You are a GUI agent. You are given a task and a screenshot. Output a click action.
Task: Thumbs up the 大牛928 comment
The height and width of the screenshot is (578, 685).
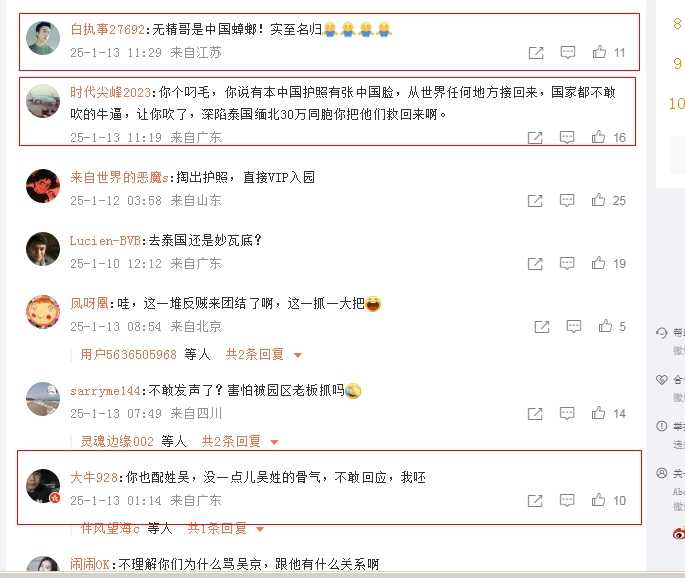[x=598, y=500]
